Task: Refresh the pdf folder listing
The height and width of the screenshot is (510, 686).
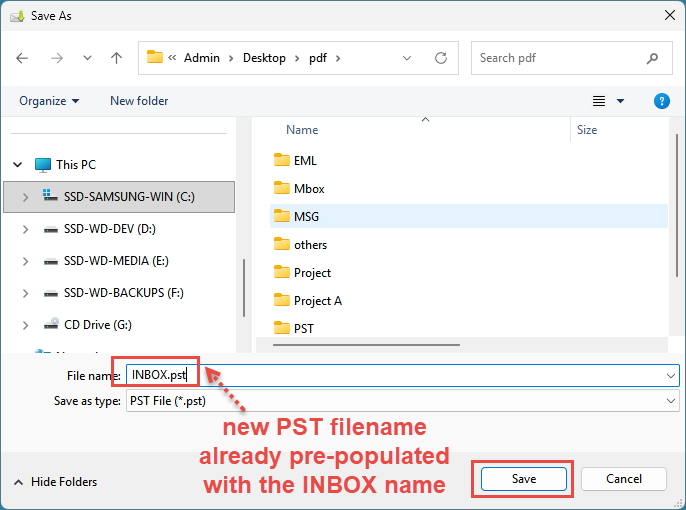Action: tap(441, 58)
